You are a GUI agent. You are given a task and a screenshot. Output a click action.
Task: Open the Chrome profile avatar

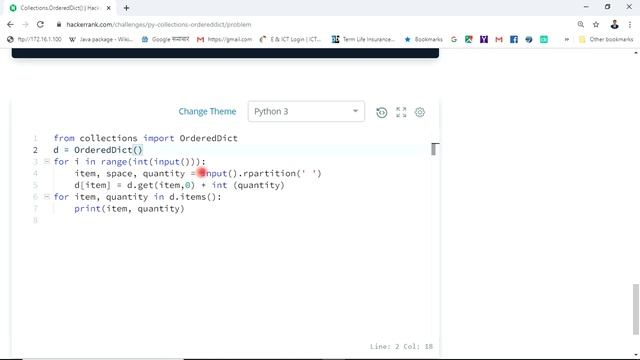[614, 24]
